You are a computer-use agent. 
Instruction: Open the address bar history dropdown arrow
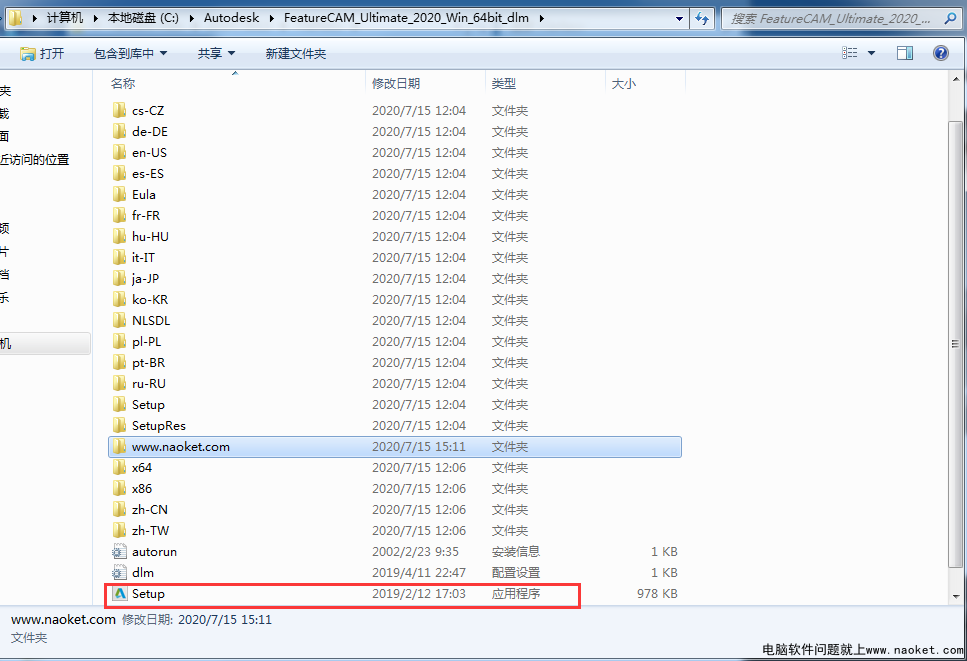679,18
